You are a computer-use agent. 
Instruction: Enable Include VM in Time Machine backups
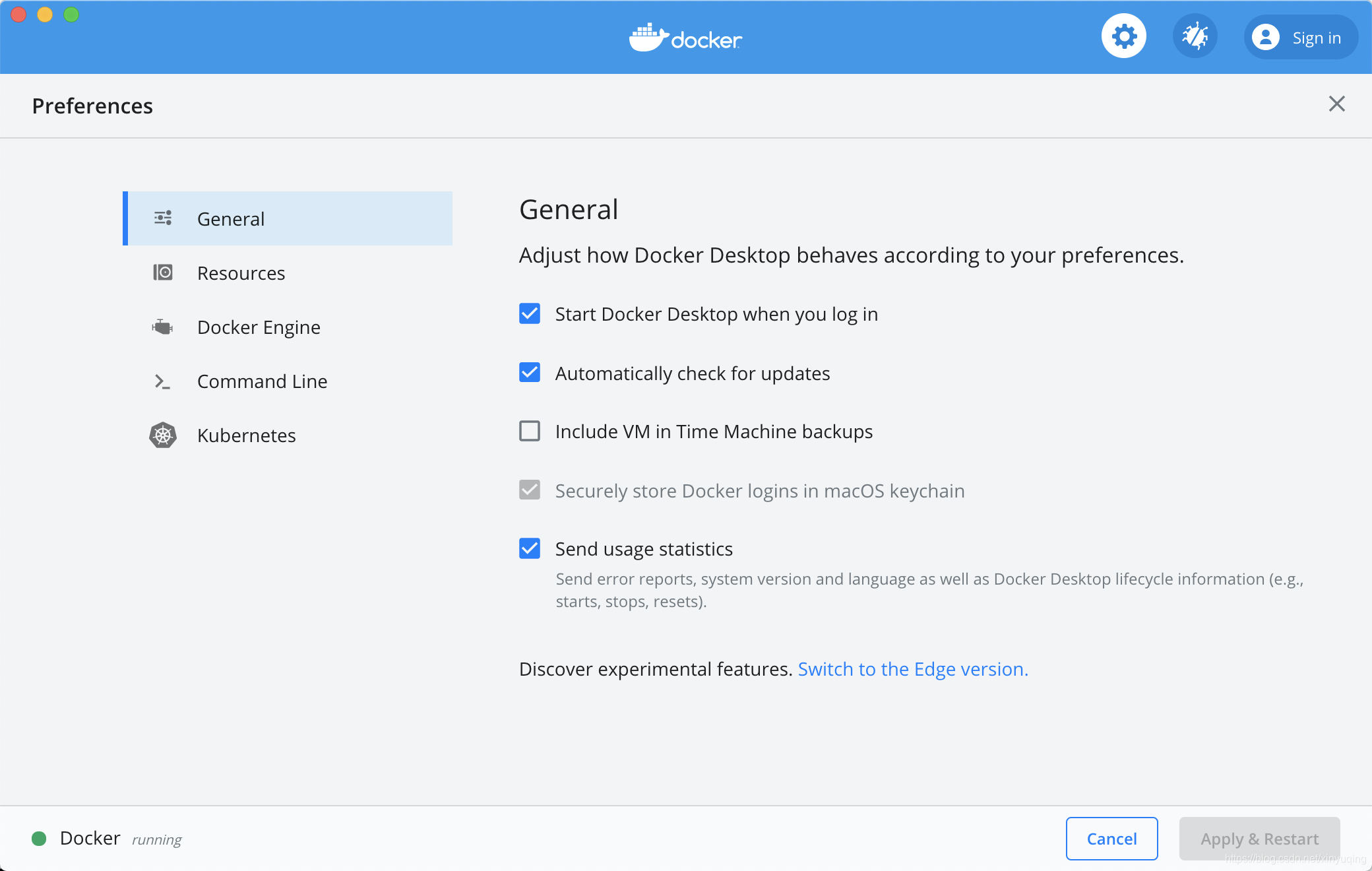[x=530, y=431]
